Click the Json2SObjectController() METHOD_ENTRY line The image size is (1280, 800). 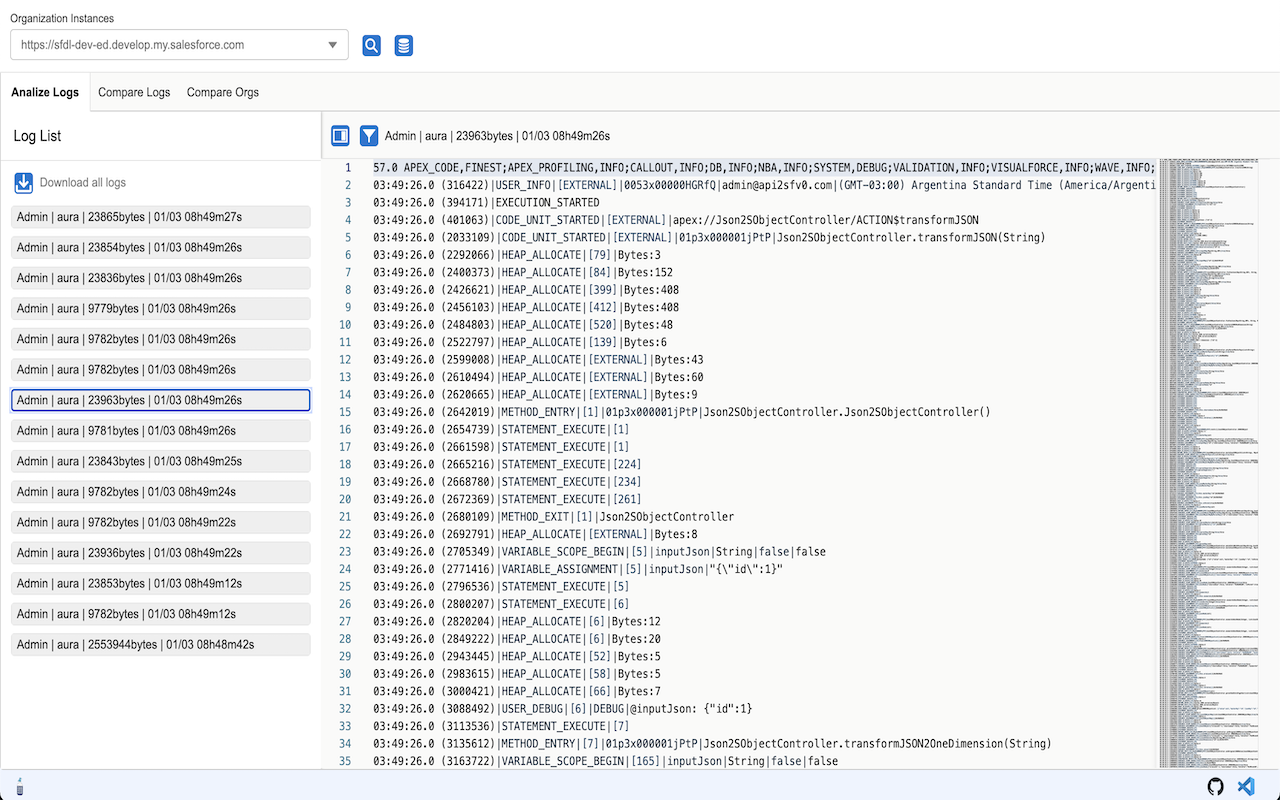pos(682,412)
